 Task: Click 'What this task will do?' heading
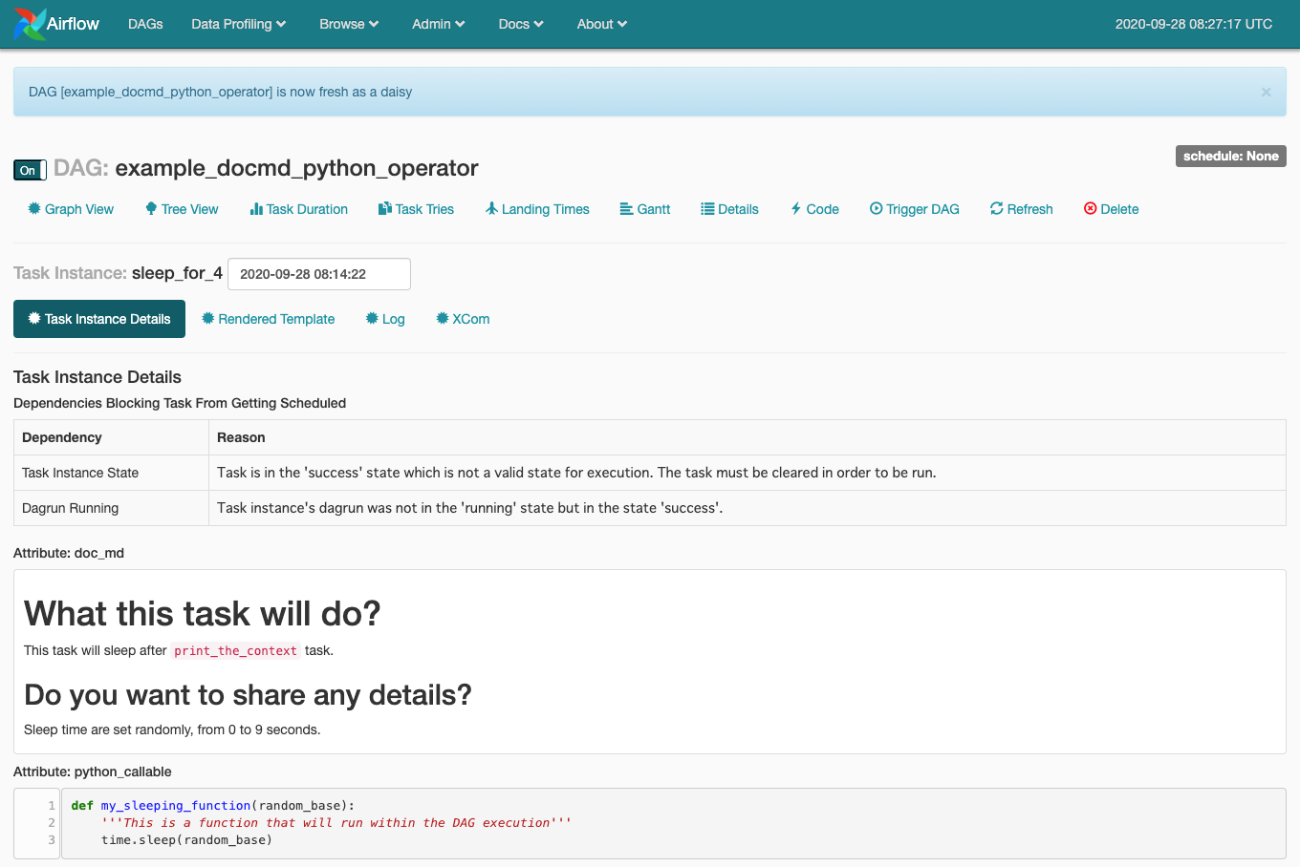(202, 613)
